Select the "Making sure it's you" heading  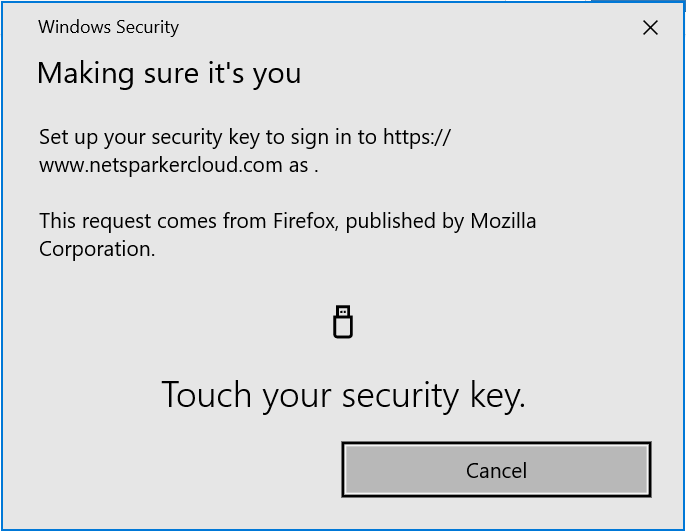click(169, 73)
